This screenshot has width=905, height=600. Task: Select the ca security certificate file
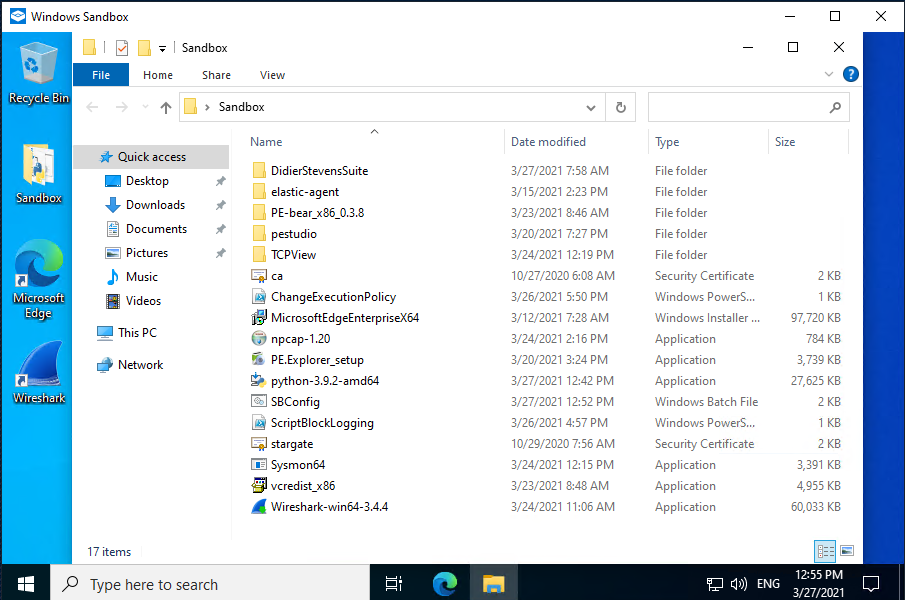(276, 276)
